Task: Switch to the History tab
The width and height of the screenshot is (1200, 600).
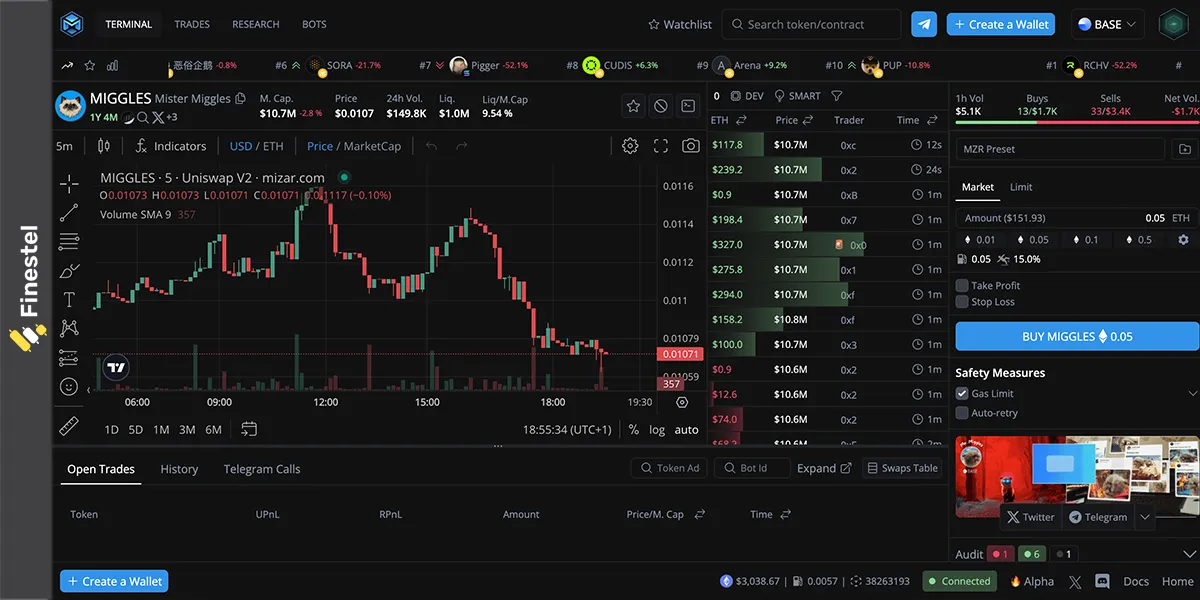Action: coord(179,469)
